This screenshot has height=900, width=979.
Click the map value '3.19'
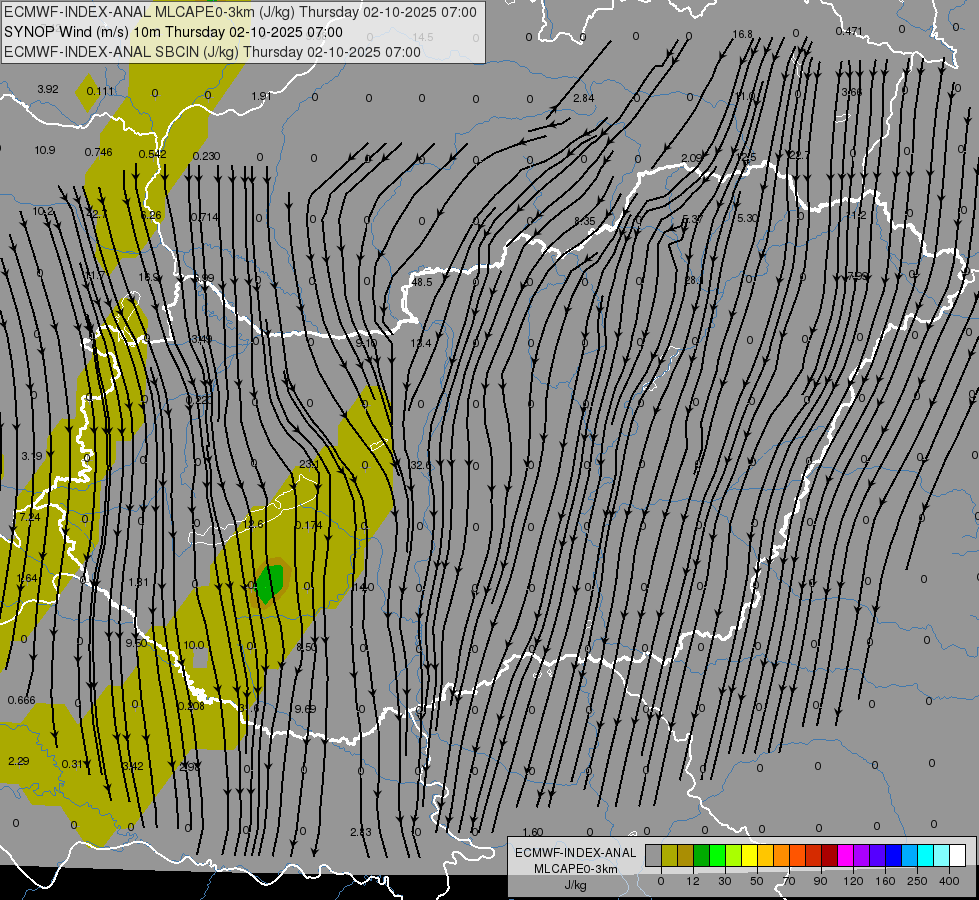[32, 456]
